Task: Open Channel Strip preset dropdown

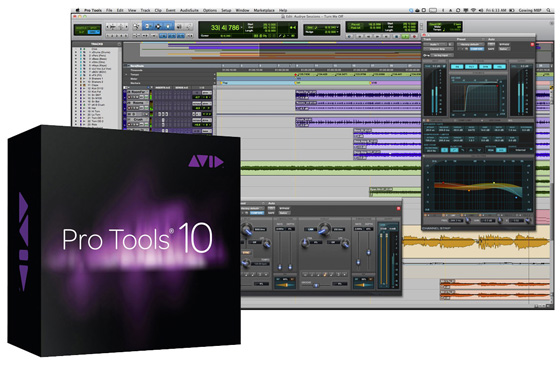Action: pos(470,44)
